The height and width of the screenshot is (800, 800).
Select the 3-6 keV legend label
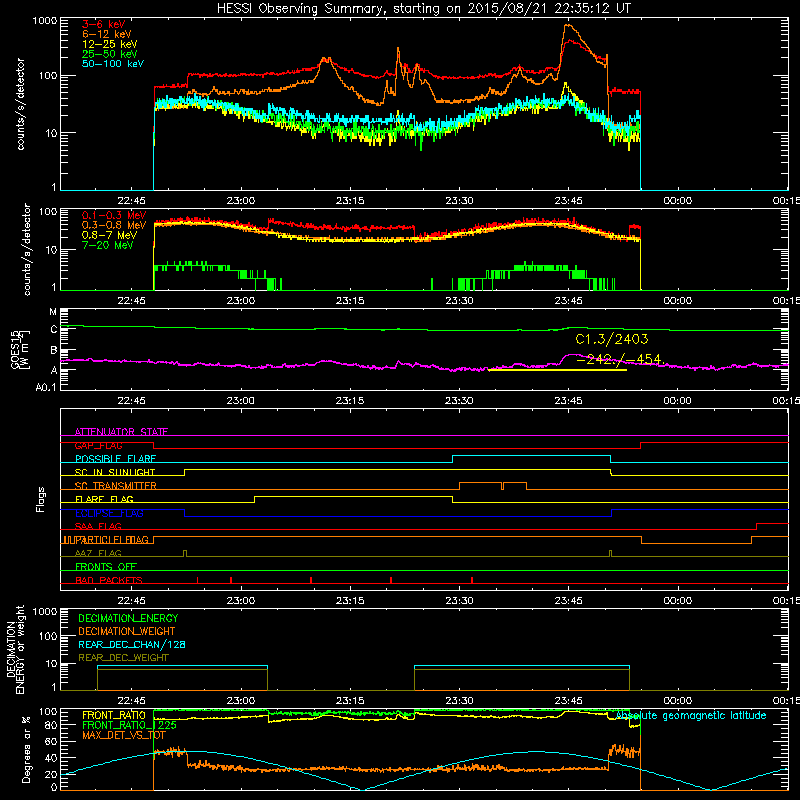tap(104, 24)
